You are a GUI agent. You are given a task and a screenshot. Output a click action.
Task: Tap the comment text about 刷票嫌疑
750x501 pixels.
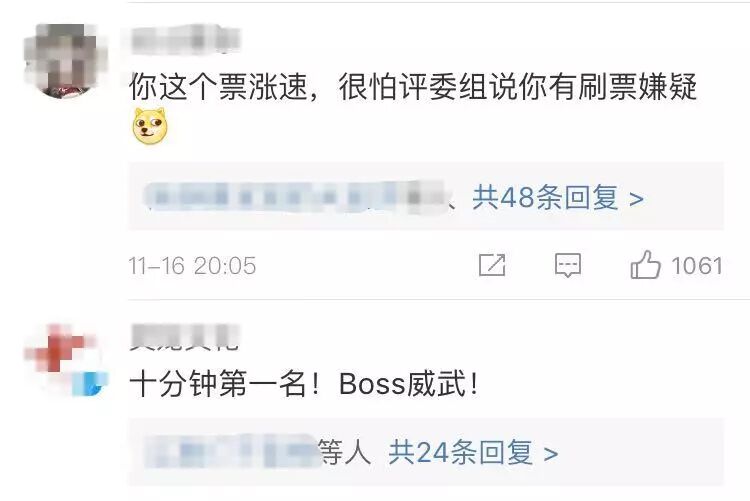coord(413,87)
